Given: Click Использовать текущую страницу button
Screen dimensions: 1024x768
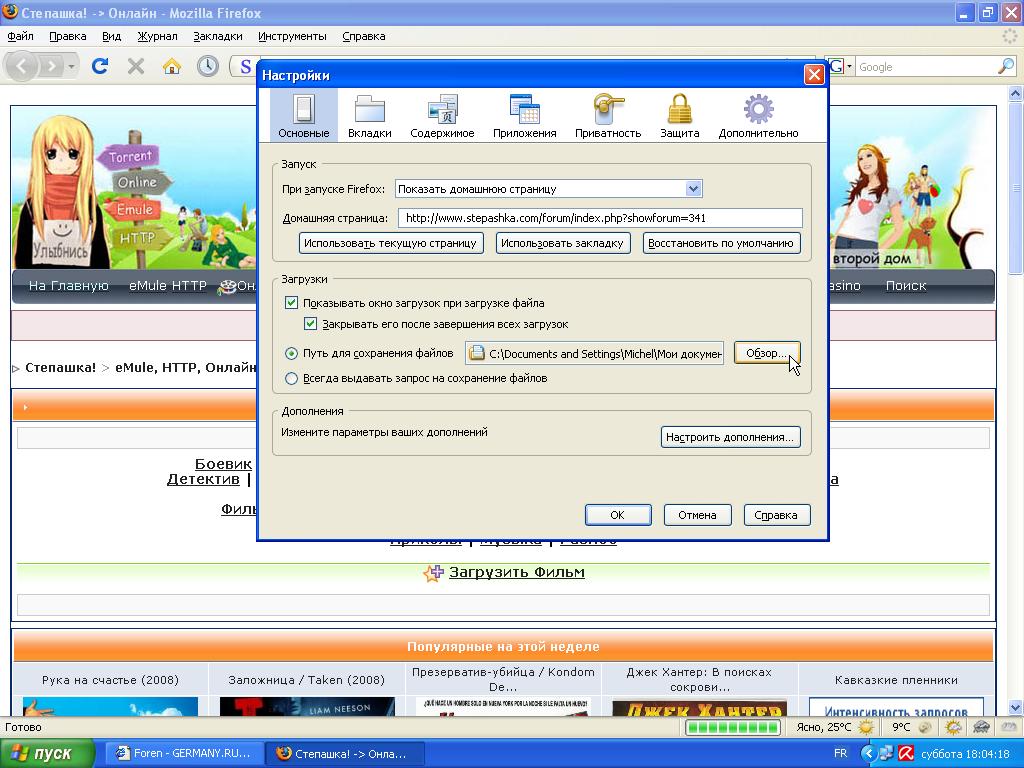Looking at the screenshot, I should [x=391, y=244].
